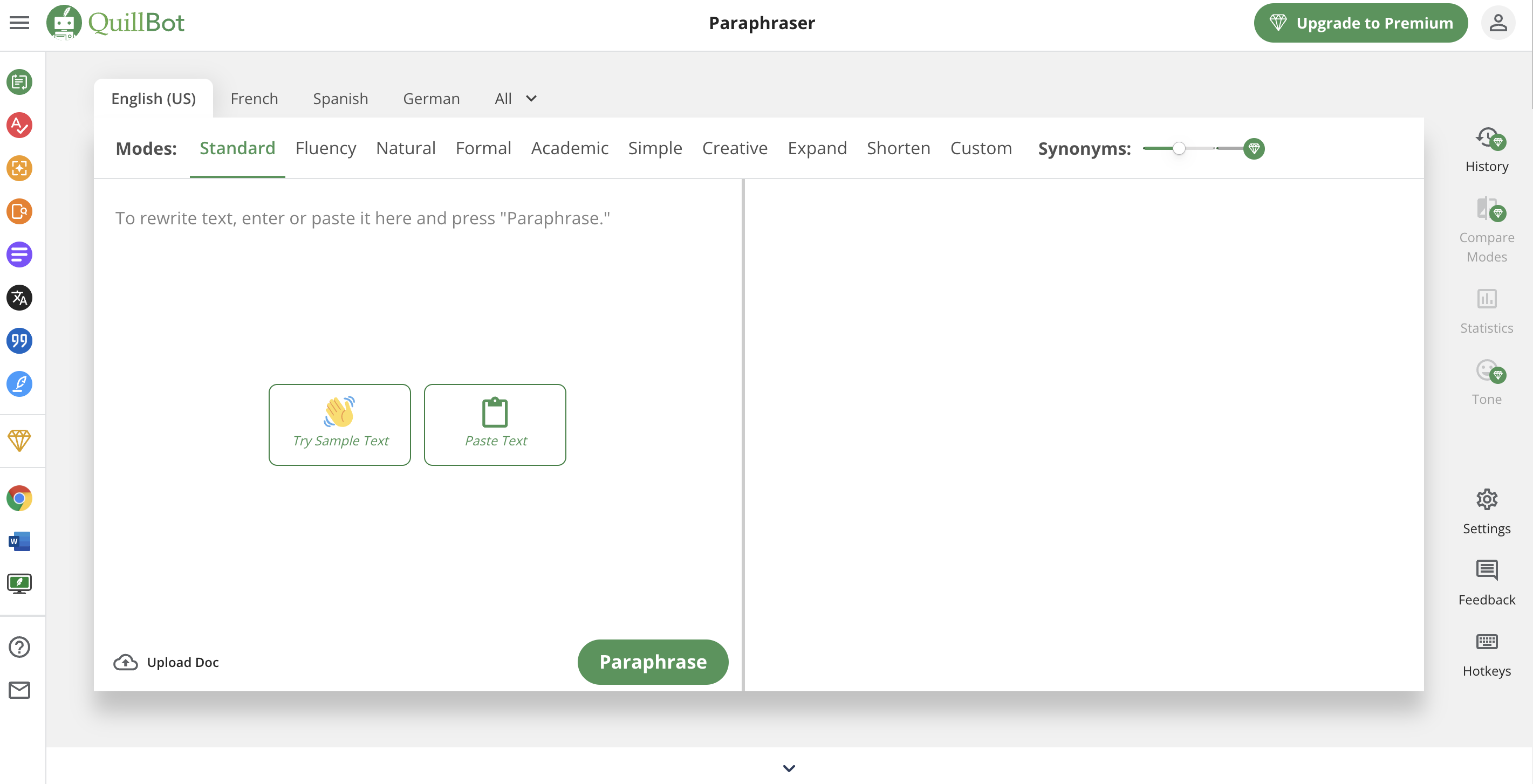1533x784 pixels.
Task: Expand the bottom page chevron
Action: click(x=789, y=768)
